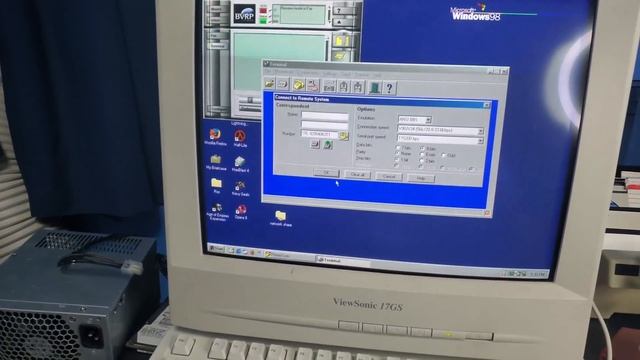Click the Number input field
Viewport: 640px width, 360px height.
pyautogui.click(x=320, y=134)
